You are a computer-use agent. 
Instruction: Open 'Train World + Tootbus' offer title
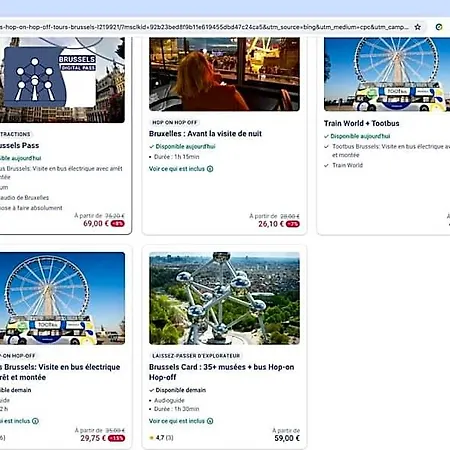pos(362,123)
